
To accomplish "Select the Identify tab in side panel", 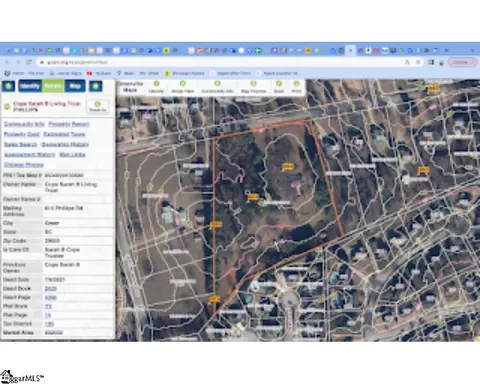I will pos(30,86).
